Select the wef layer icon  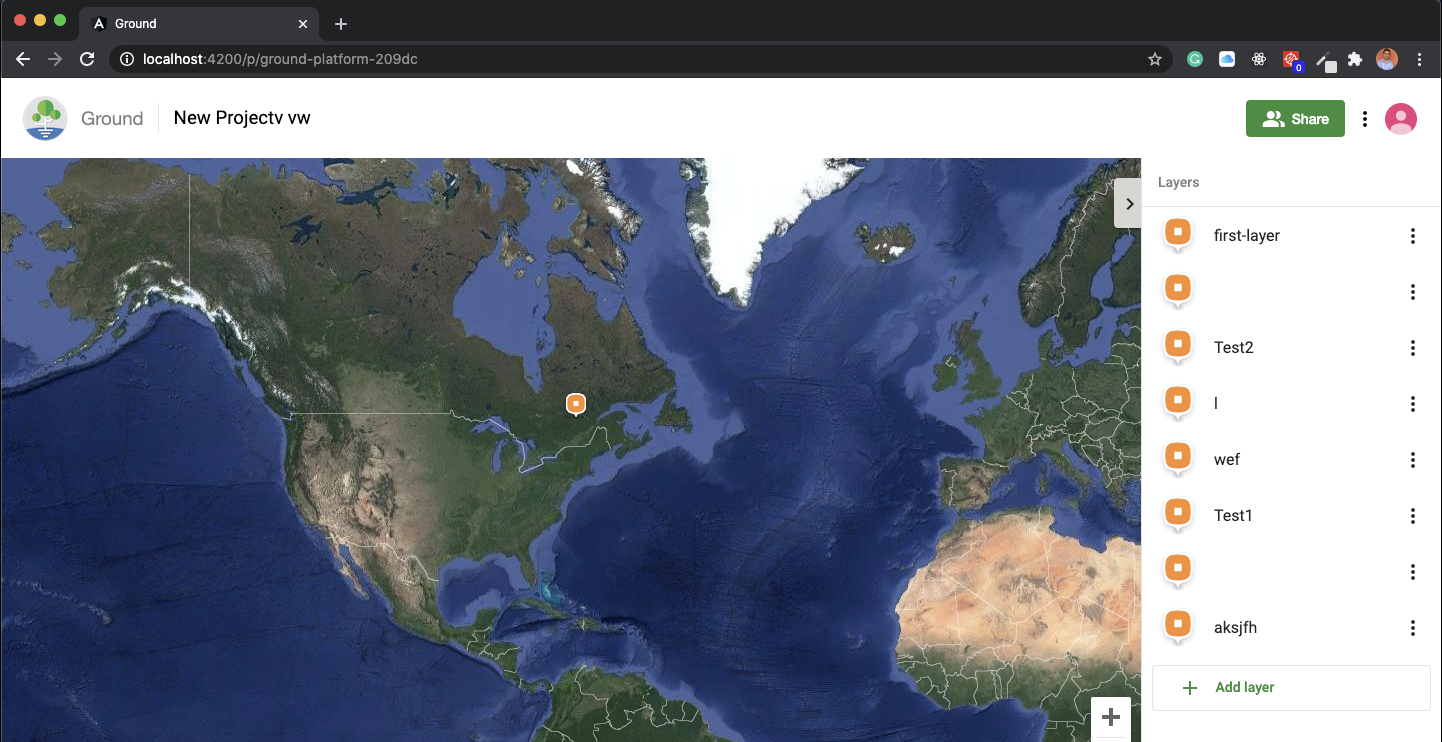(x=1177, y=456)
